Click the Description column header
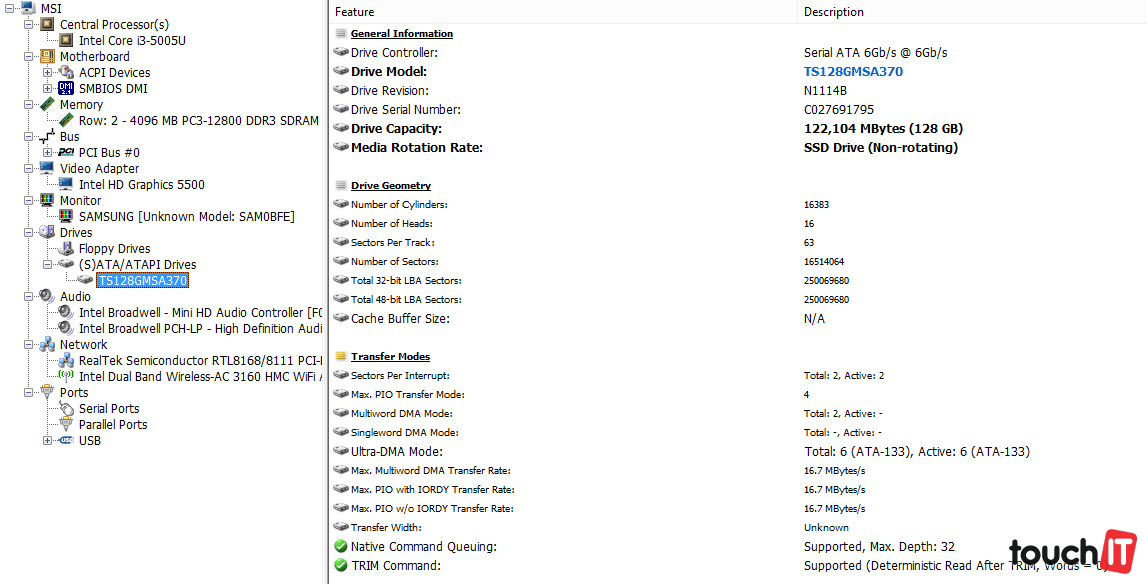Image resolution: width=1147 pixels, height=584 pixels. tap(833, 12)
